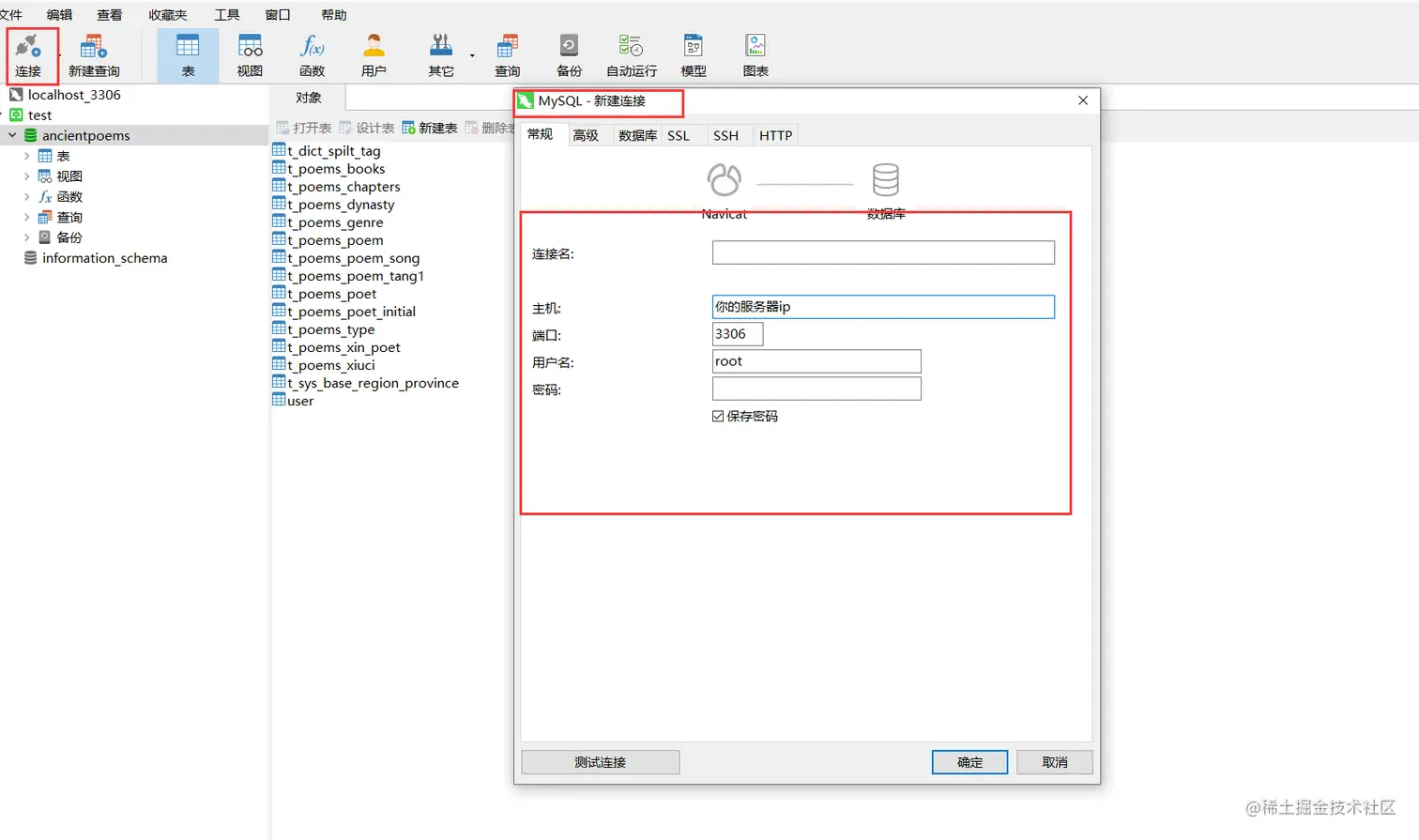Expand the 备份 backup tree node
This screenshot has width=1419, height=840.
point(26,237)
